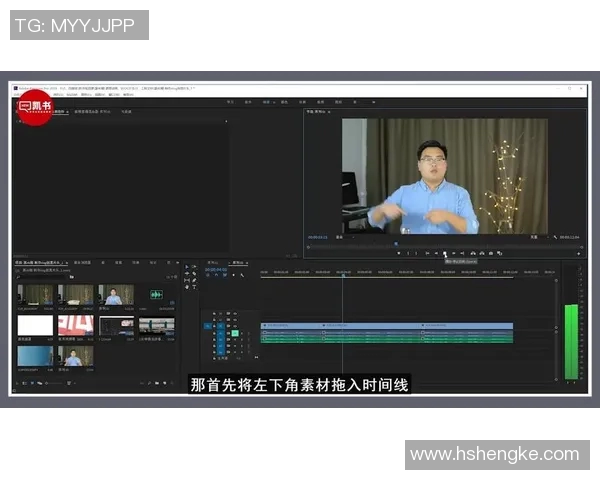Select the inactive timeline sequence tab
The image size is (600, 480).
pyautogui.click(x=213, y=263)
